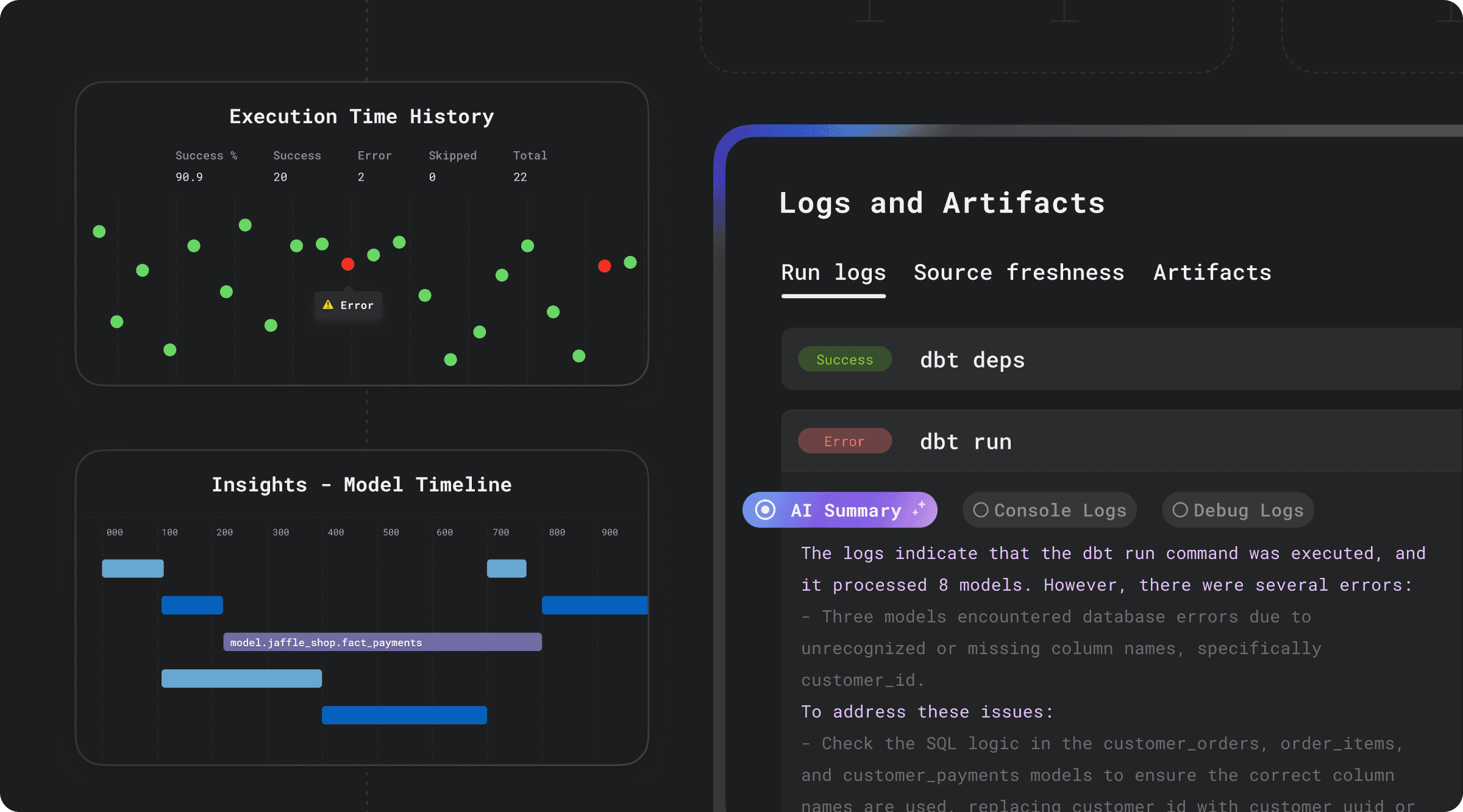The height and width of the screenshot is (812, 1463).
Task: Click the lowest green dot in execution chart
Action: point(450,360)
